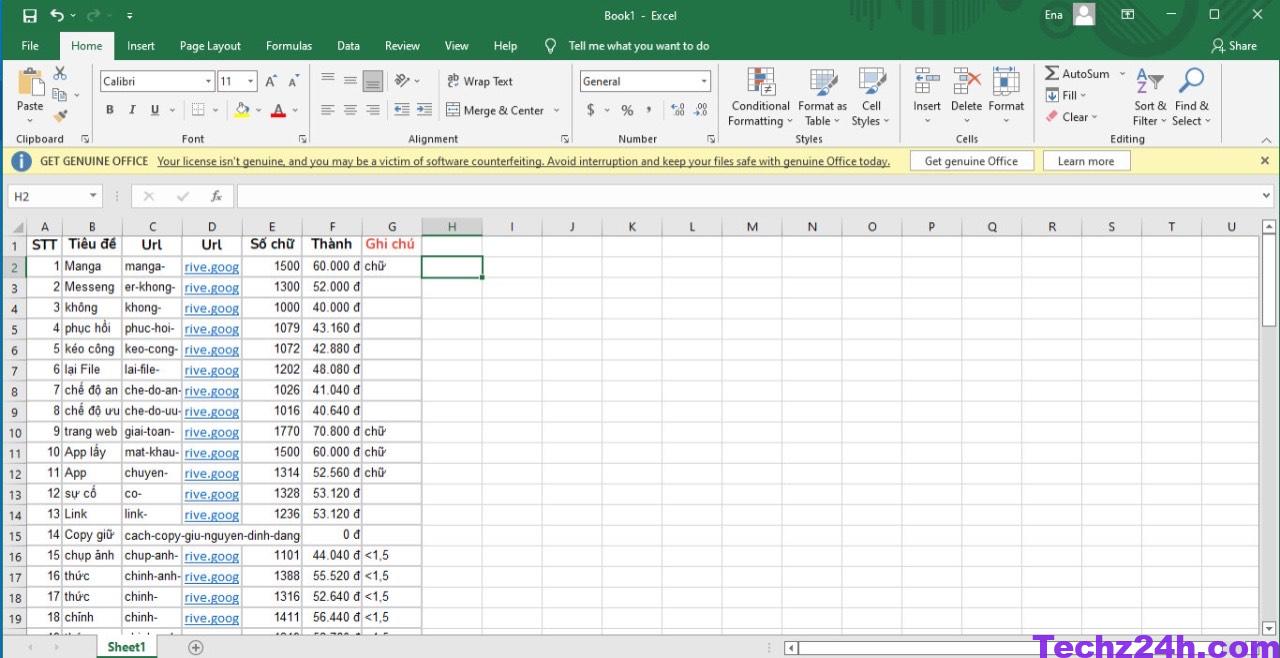Apply the red Font Color A swatch
Screen dimensions: 1280x658
[278, 110]
